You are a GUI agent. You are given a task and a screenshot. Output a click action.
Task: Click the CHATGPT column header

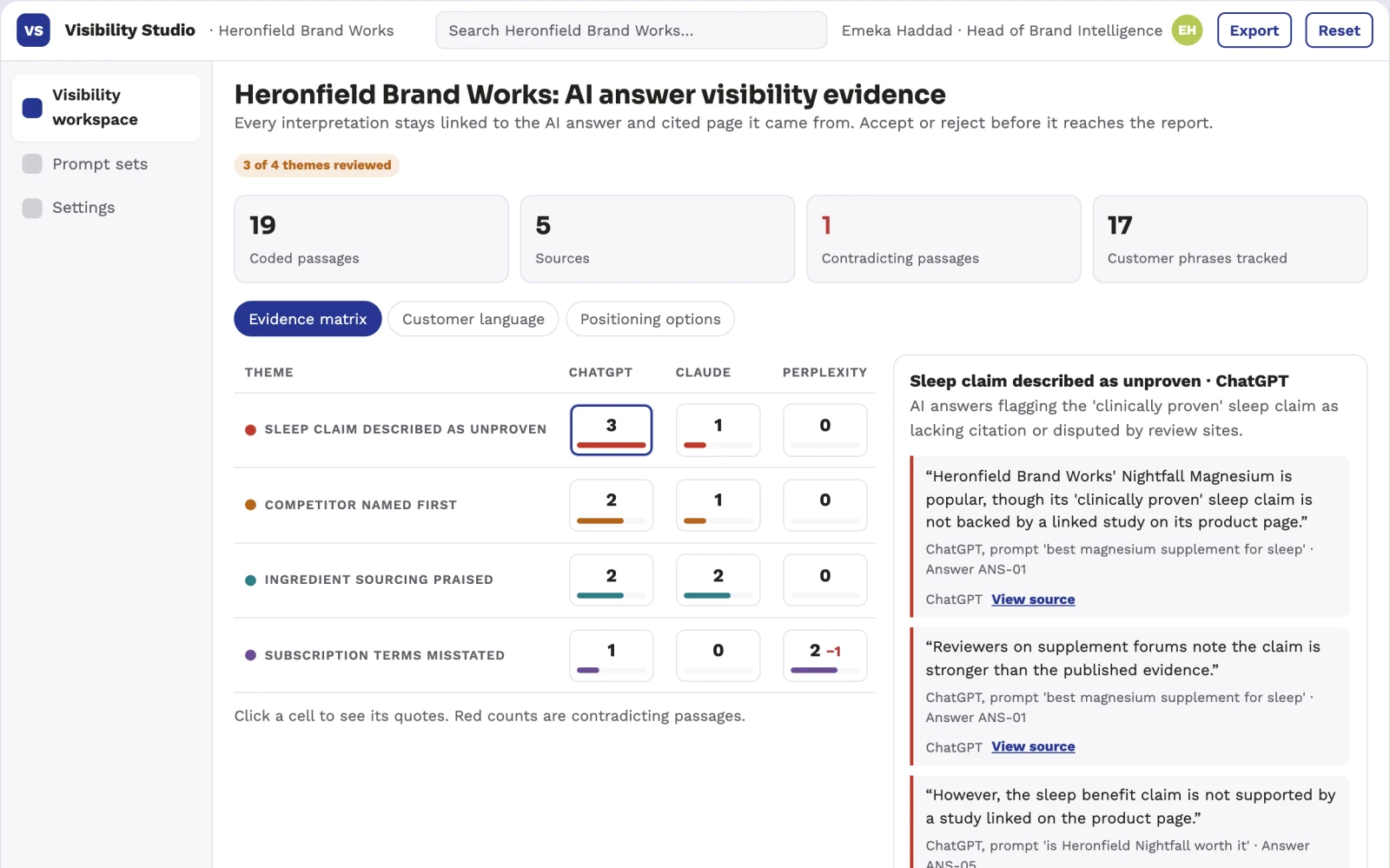tap(600, 372)
